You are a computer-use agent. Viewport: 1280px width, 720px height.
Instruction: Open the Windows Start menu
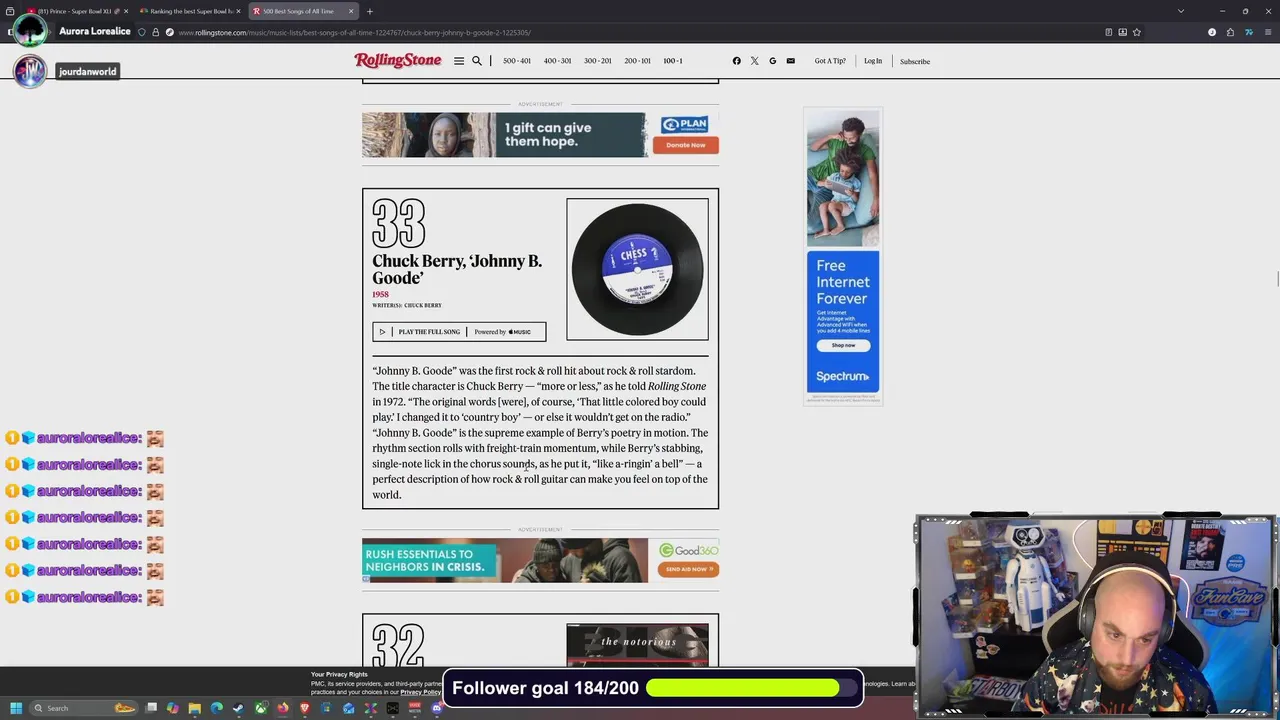pos(15,708)
